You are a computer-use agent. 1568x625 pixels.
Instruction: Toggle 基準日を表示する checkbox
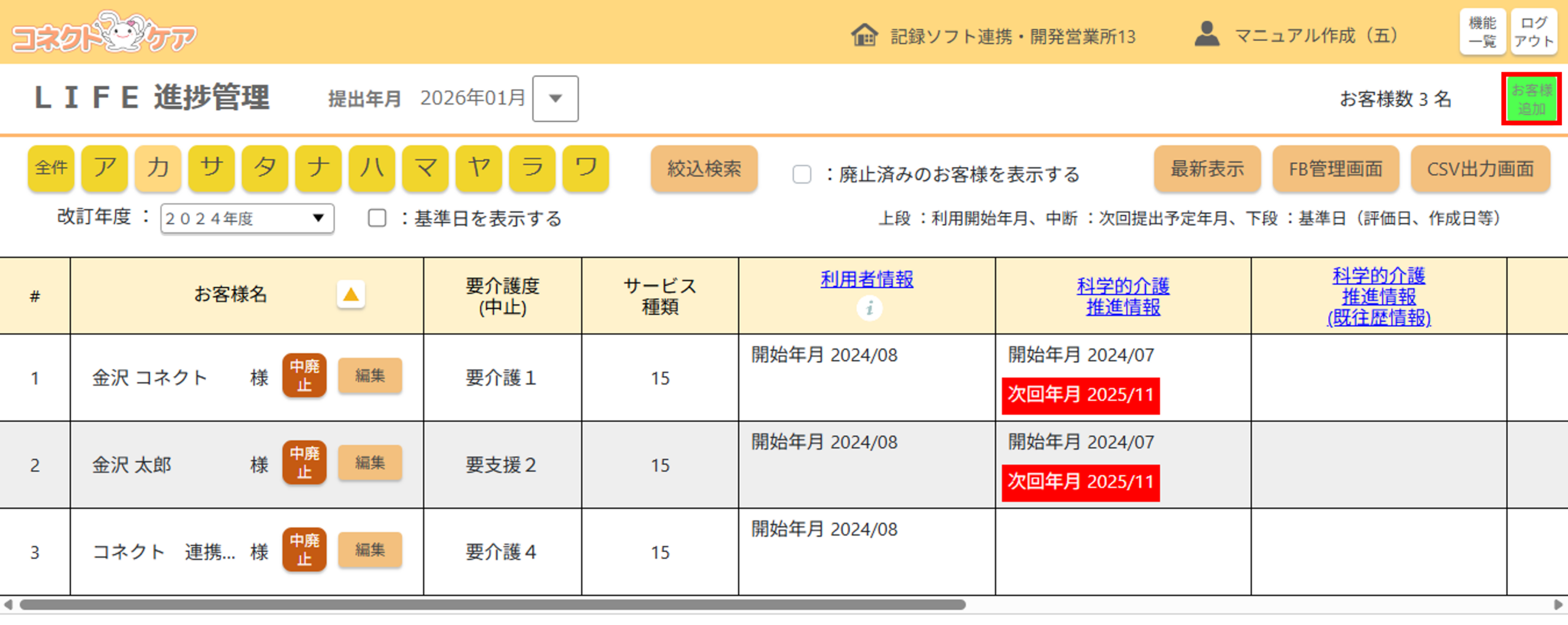(377, 219)
